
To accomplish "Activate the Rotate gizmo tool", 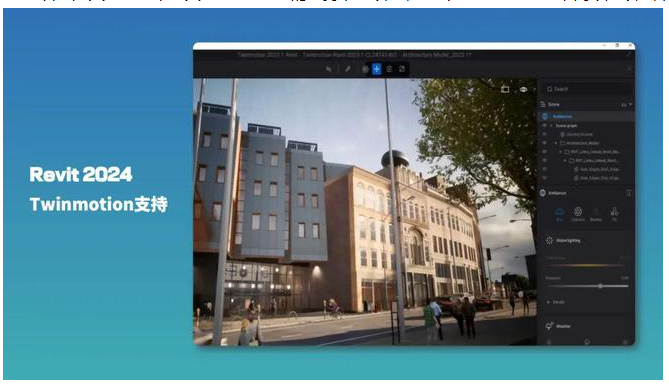I will [x=389, y=69].
